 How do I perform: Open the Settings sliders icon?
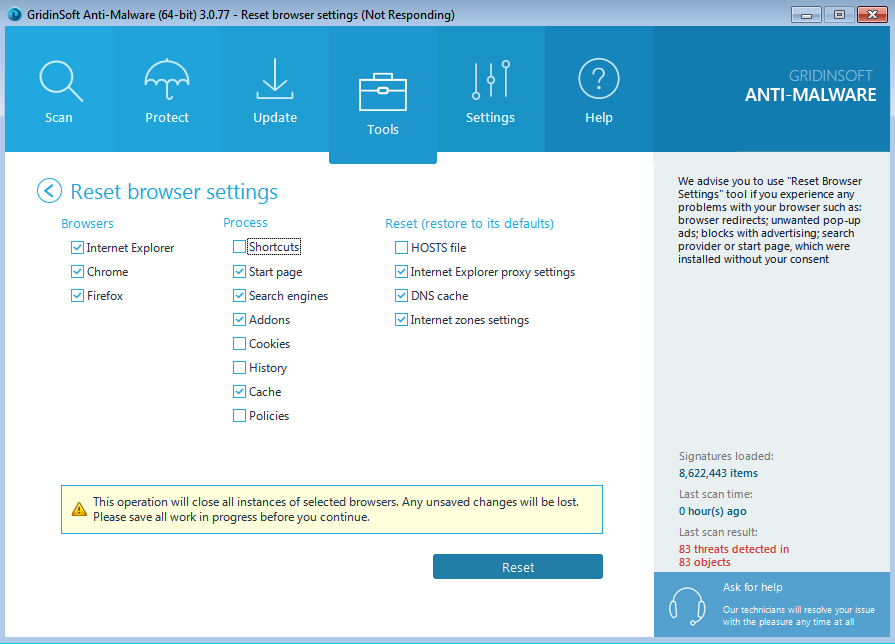point(490,80)
